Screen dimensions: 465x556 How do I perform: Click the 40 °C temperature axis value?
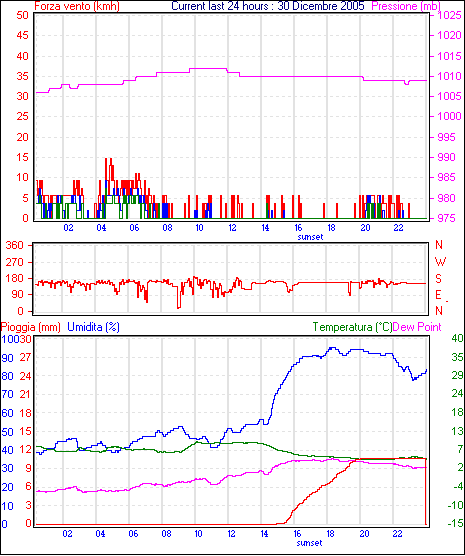tap(457, 338)
